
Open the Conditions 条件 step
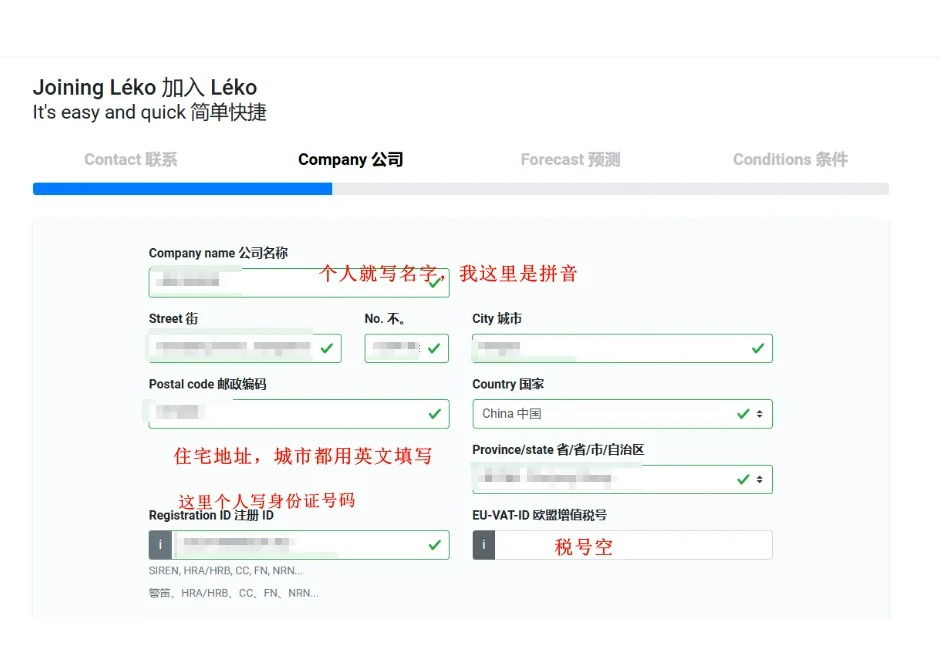point(790,160)
